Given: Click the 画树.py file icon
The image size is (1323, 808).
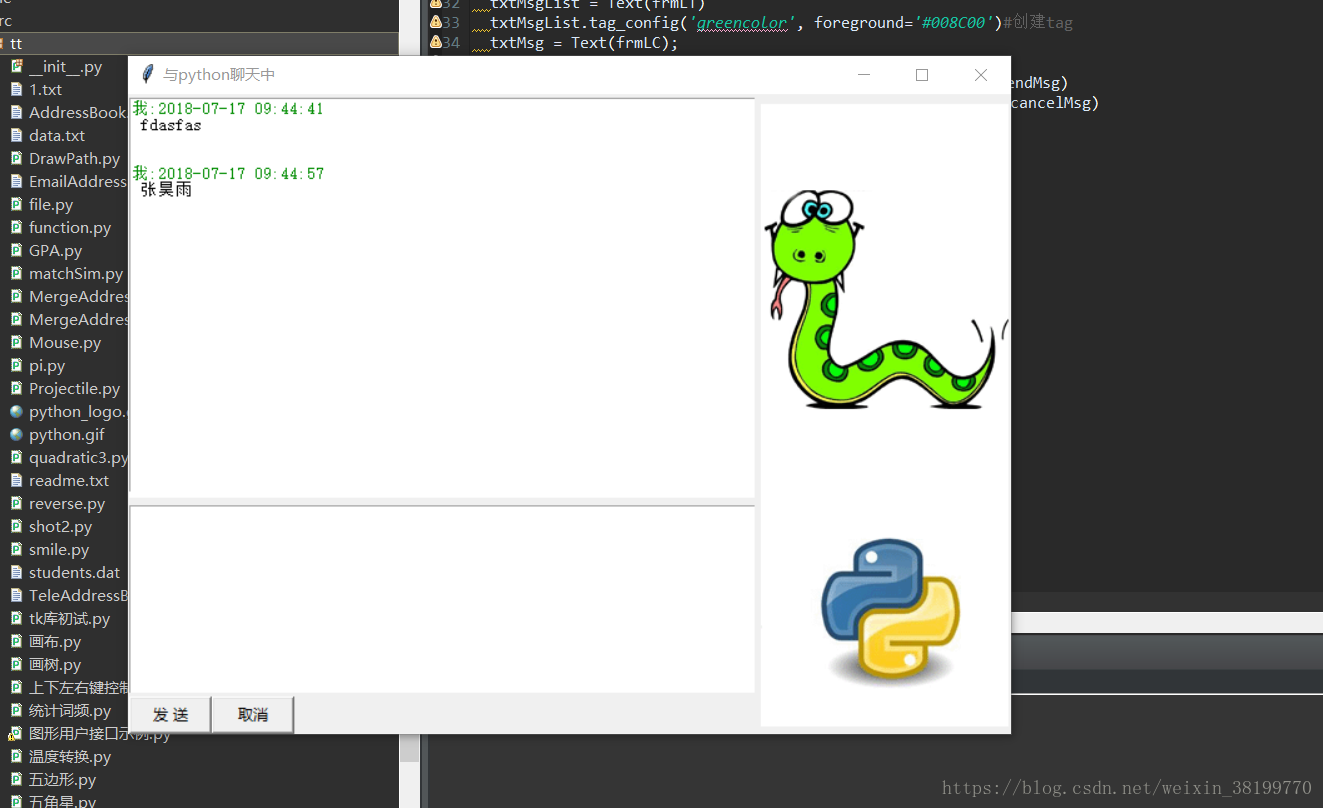Looking at the screenshot, I should [16, 664].
